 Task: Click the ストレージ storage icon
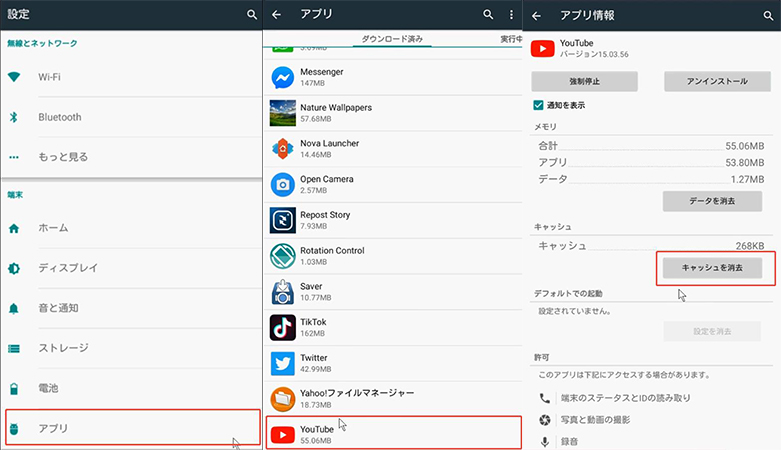coord(14,348)
